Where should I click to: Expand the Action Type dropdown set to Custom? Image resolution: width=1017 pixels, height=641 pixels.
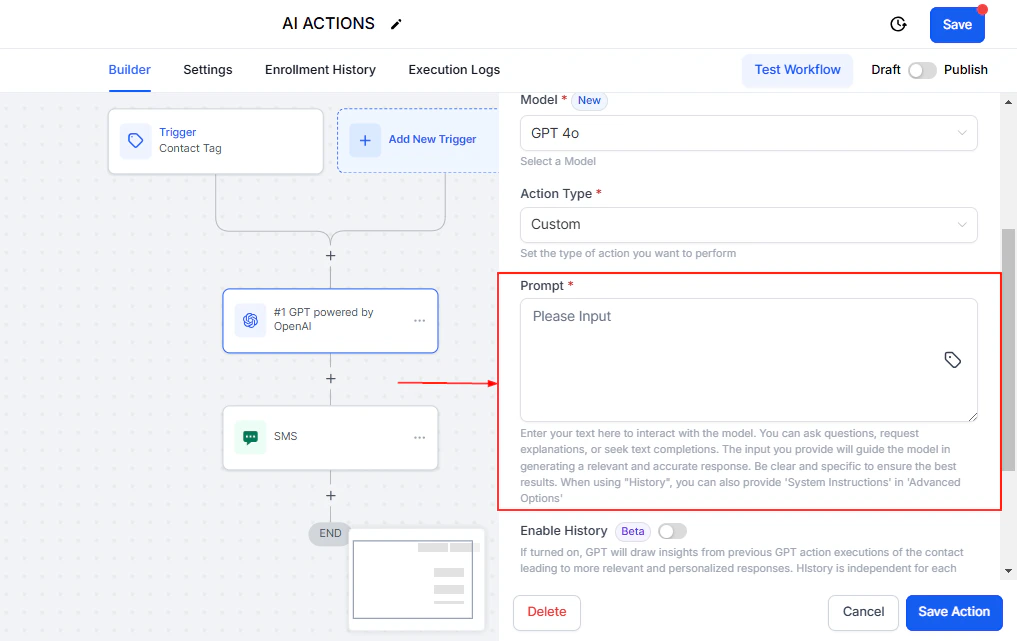[748, 224]
